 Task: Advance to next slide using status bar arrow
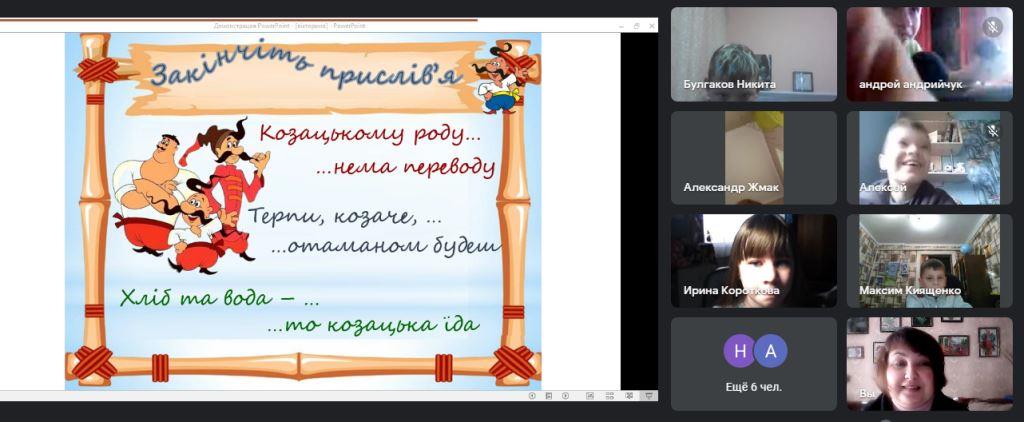coord(566,396)
